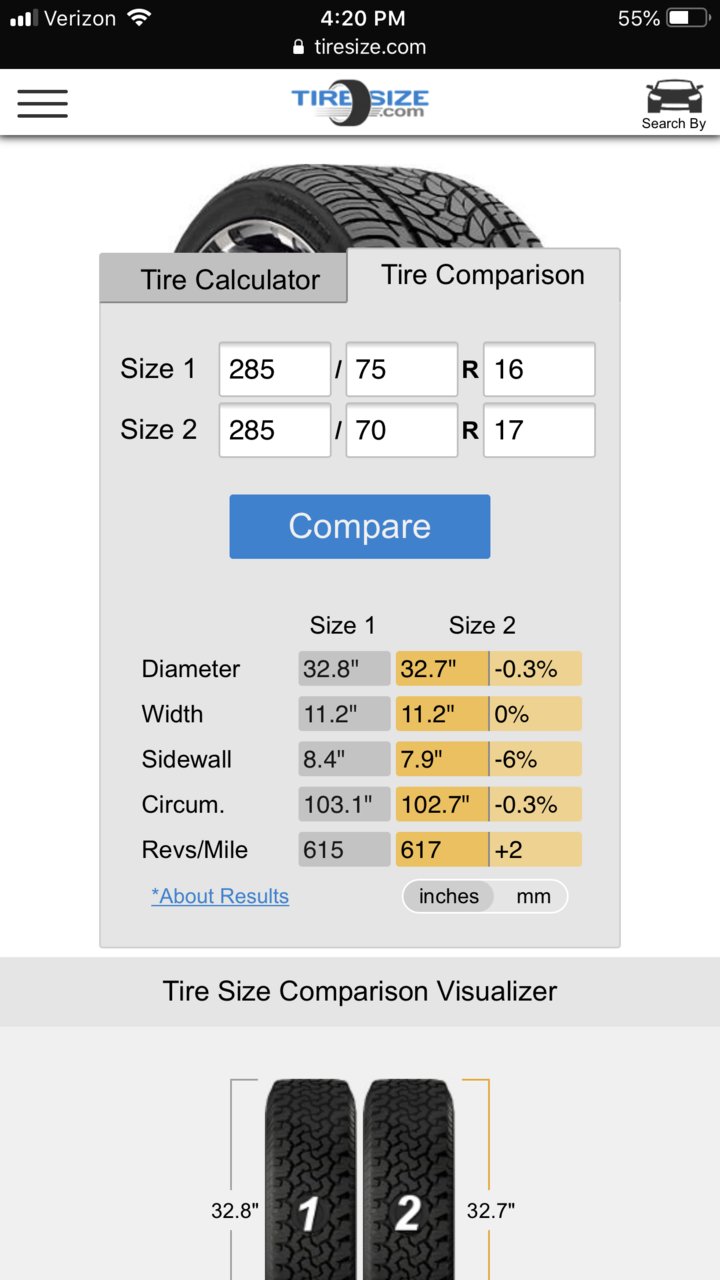Edit Size 2 aspect ratio field 70
This screenshot has height=1280, width=720.
pyautogui.click(x=402, y=430)
